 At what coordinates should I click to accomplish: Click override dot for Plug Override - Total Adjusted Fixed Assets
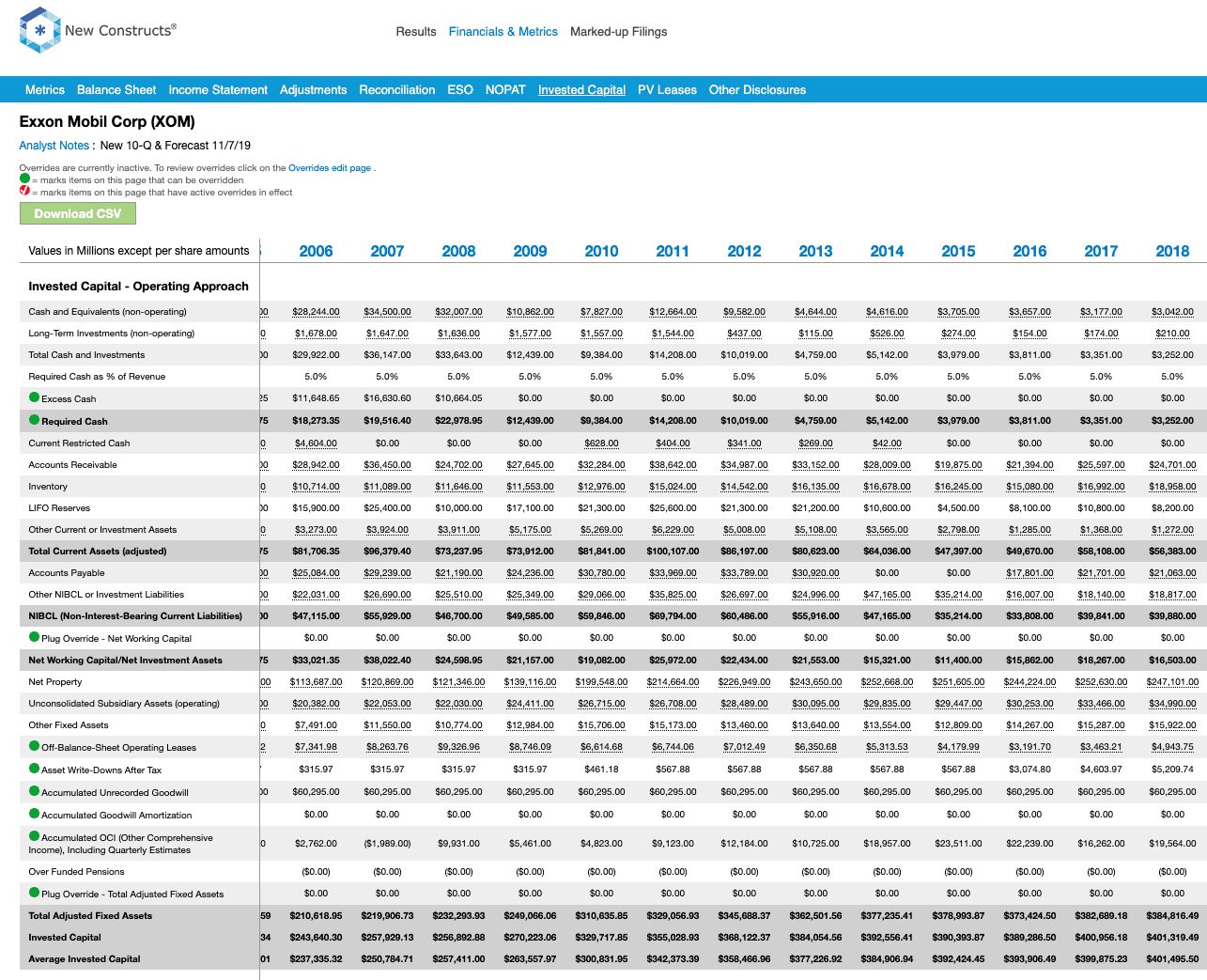point(35,893)
